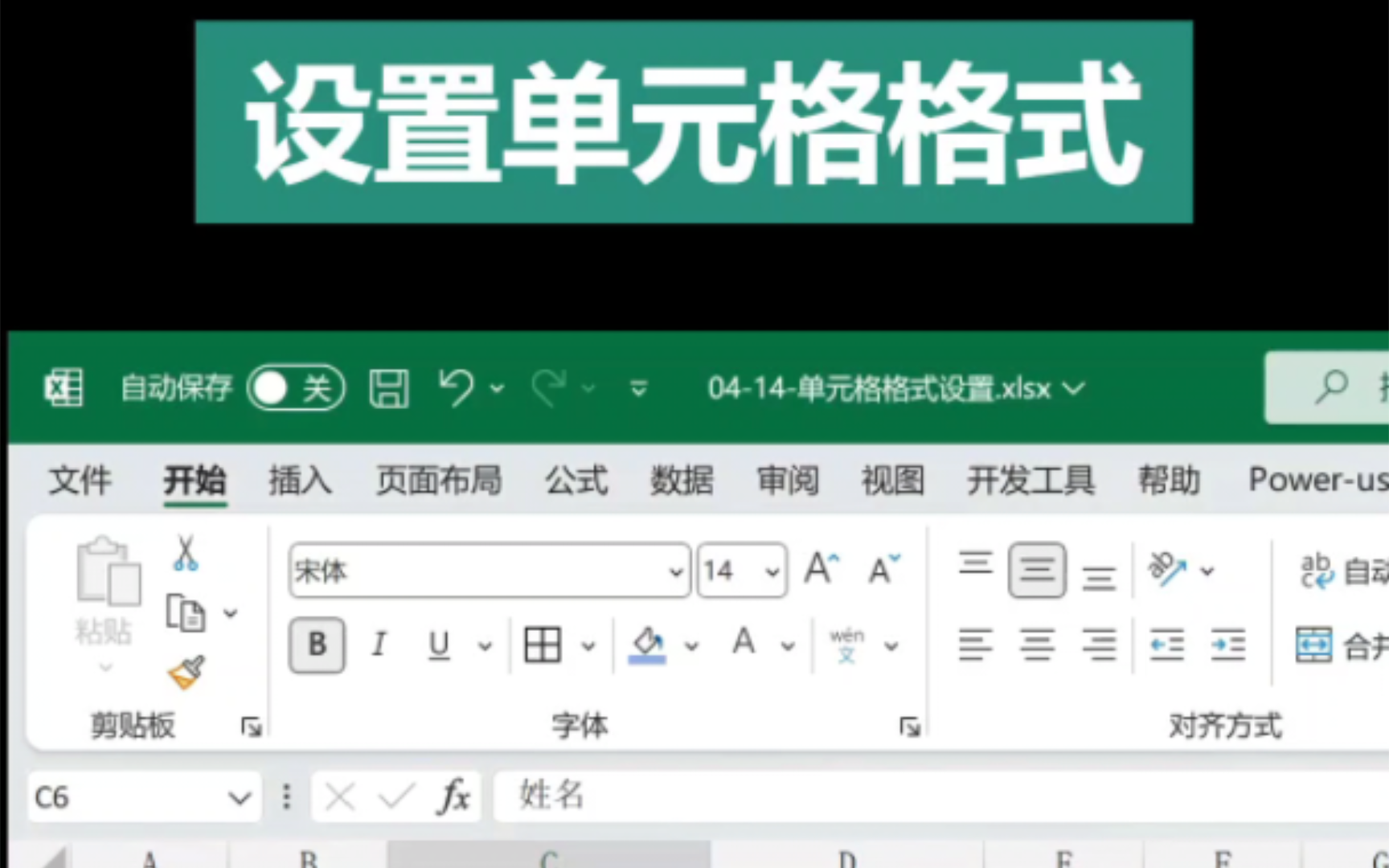This screenshot has width=1389, height=868.
Task: Click the Align Left icon
Action: 976,645
